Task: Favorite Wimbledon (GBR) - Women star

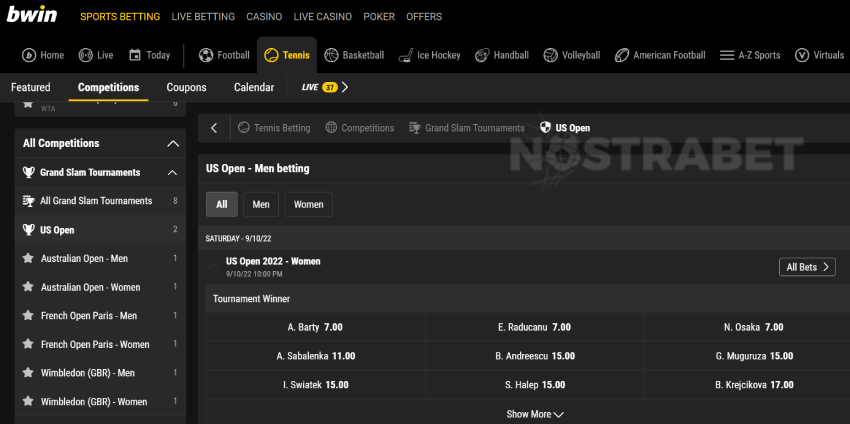Action: [28, 402]
